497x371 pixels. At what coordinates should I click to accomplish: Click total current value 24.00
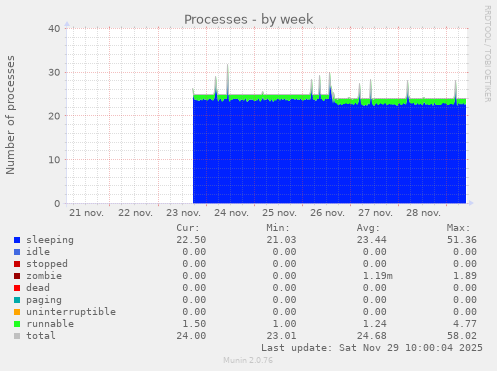191,336
